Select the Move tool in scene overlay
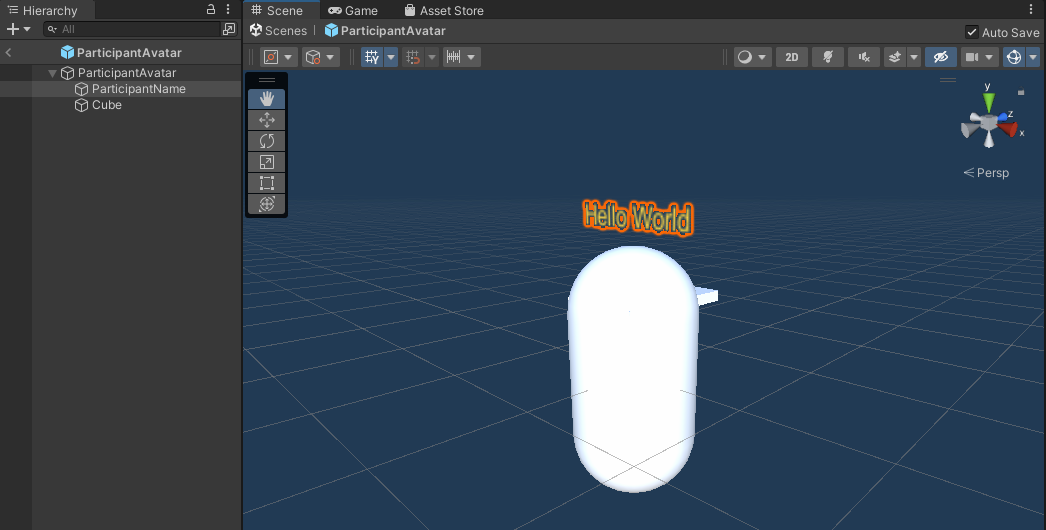This screenshot has width=1046, height=530. tap(266, 120)
